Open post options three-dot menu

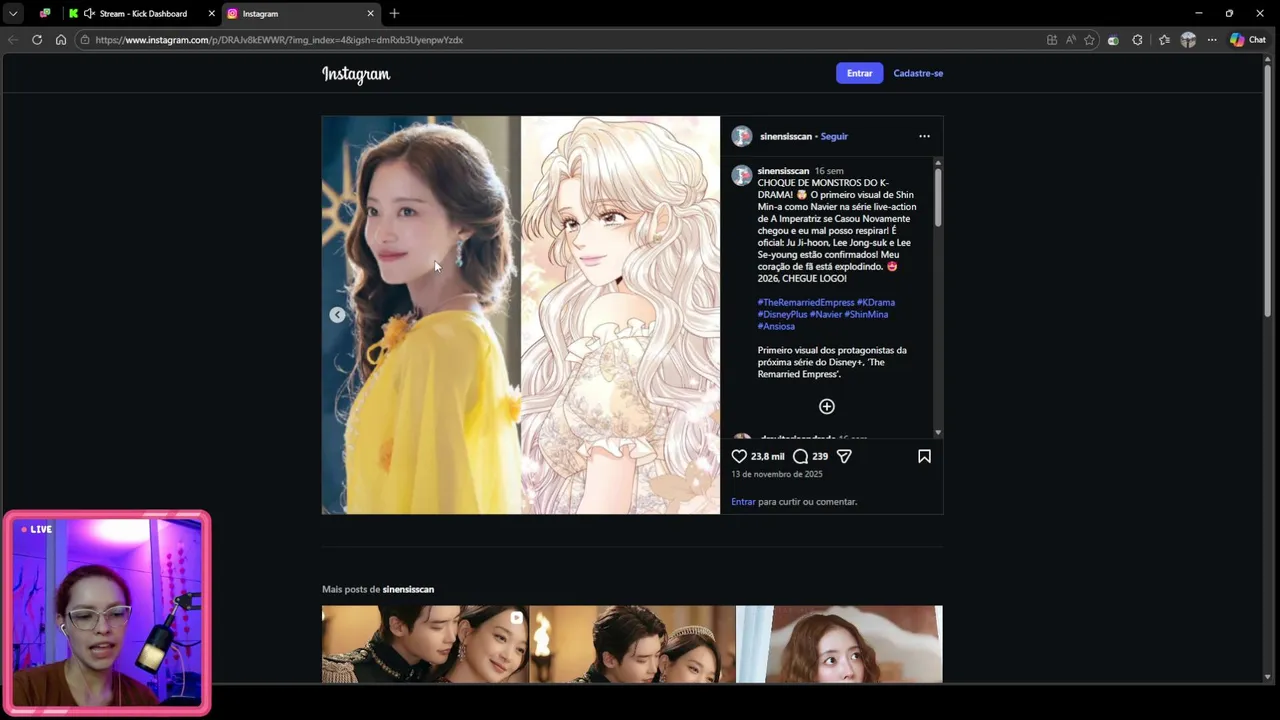[x=924, y=136]
